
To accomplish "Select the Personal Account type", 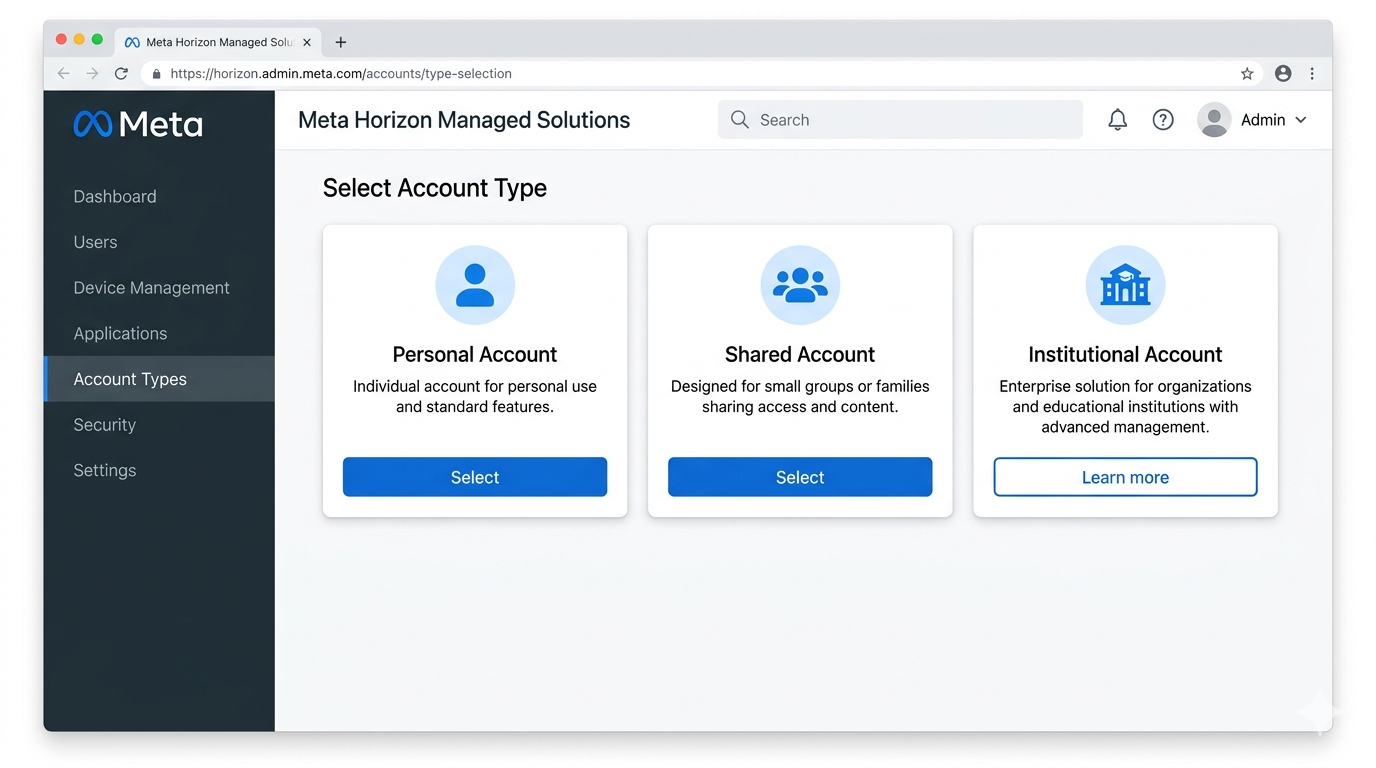I will 475,477.
